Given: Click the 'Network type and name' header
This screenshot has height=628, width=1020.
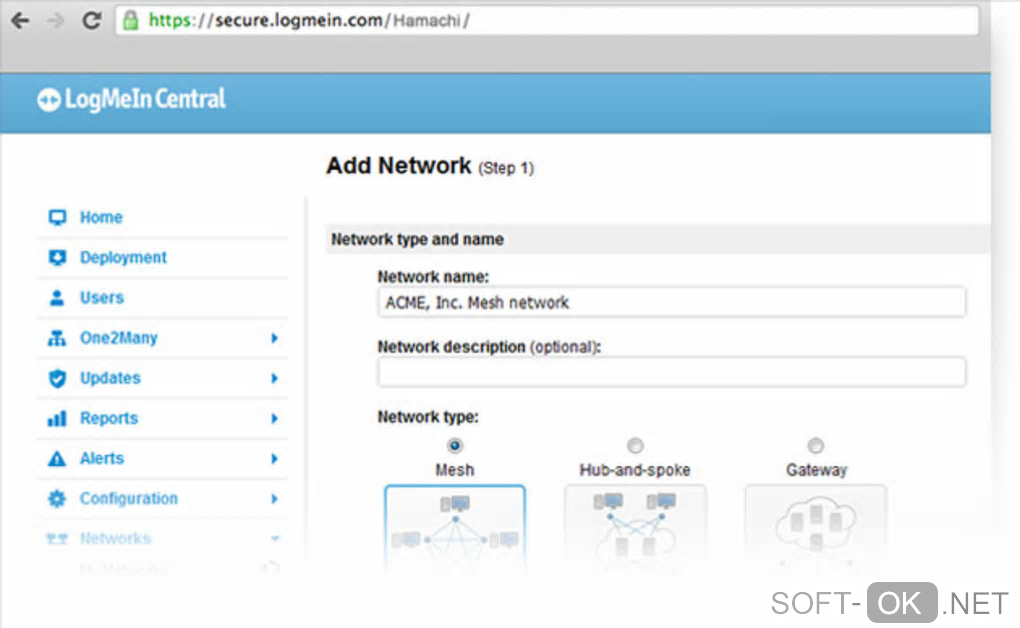Looking at the screenshot, I should (x=417, y=239).
